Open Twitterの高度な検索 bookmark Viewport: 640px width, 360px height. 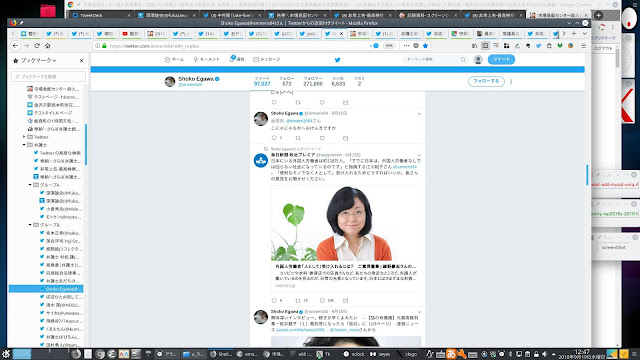57,153
